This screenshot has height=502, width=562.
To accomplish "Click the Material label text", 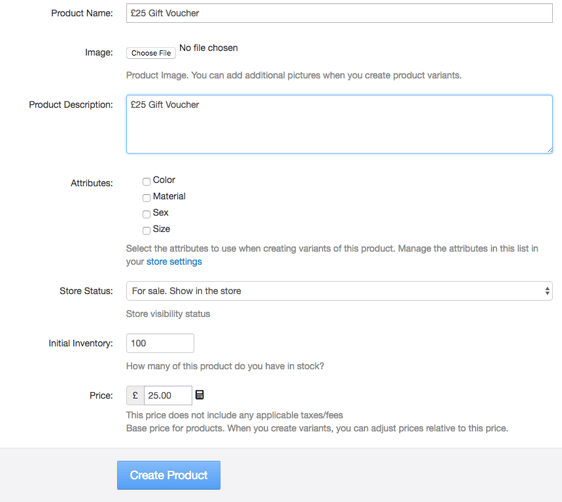I will [169, 196].
